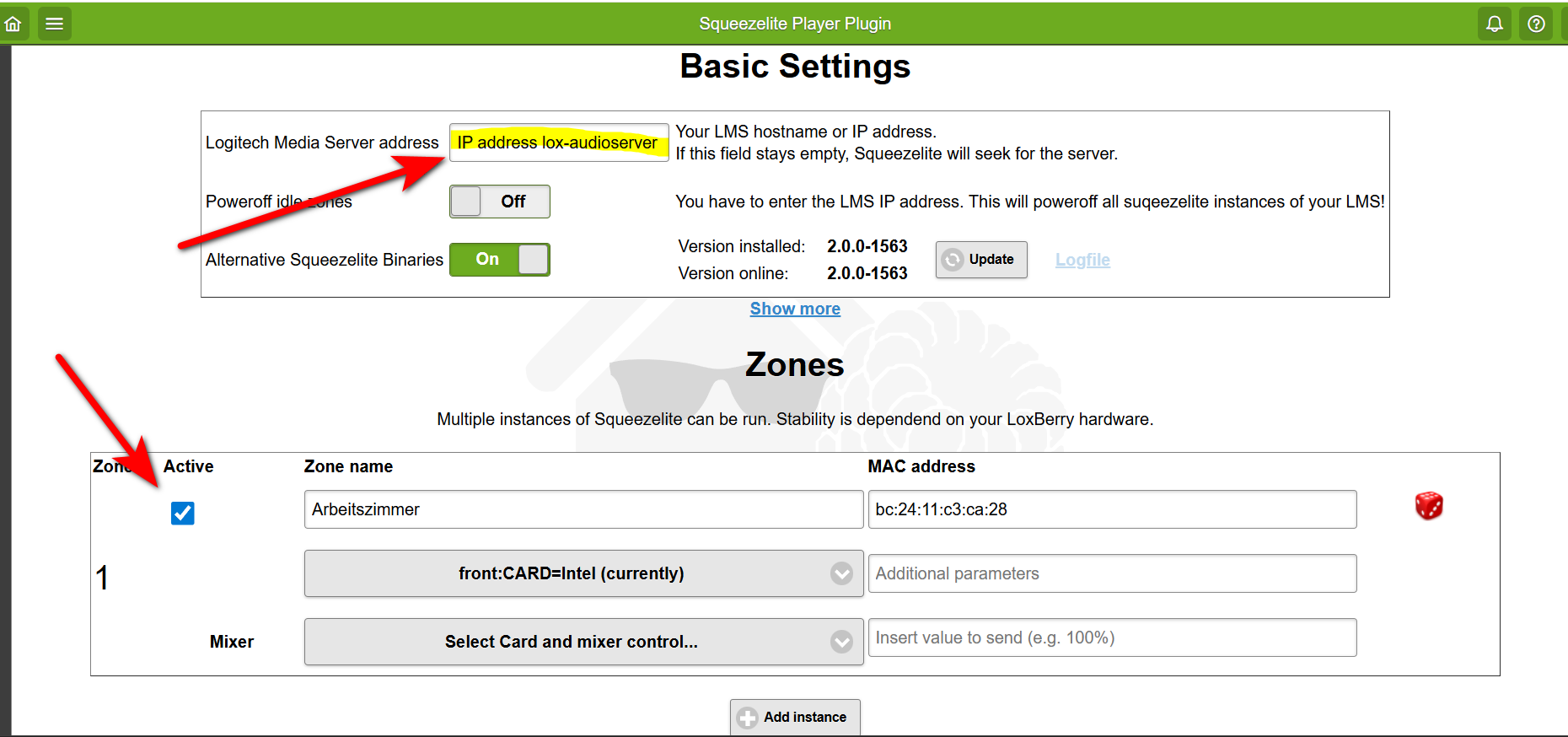Click the Show more link
Viewport: 1568px width, 737px height.
[x=795, y=309]
